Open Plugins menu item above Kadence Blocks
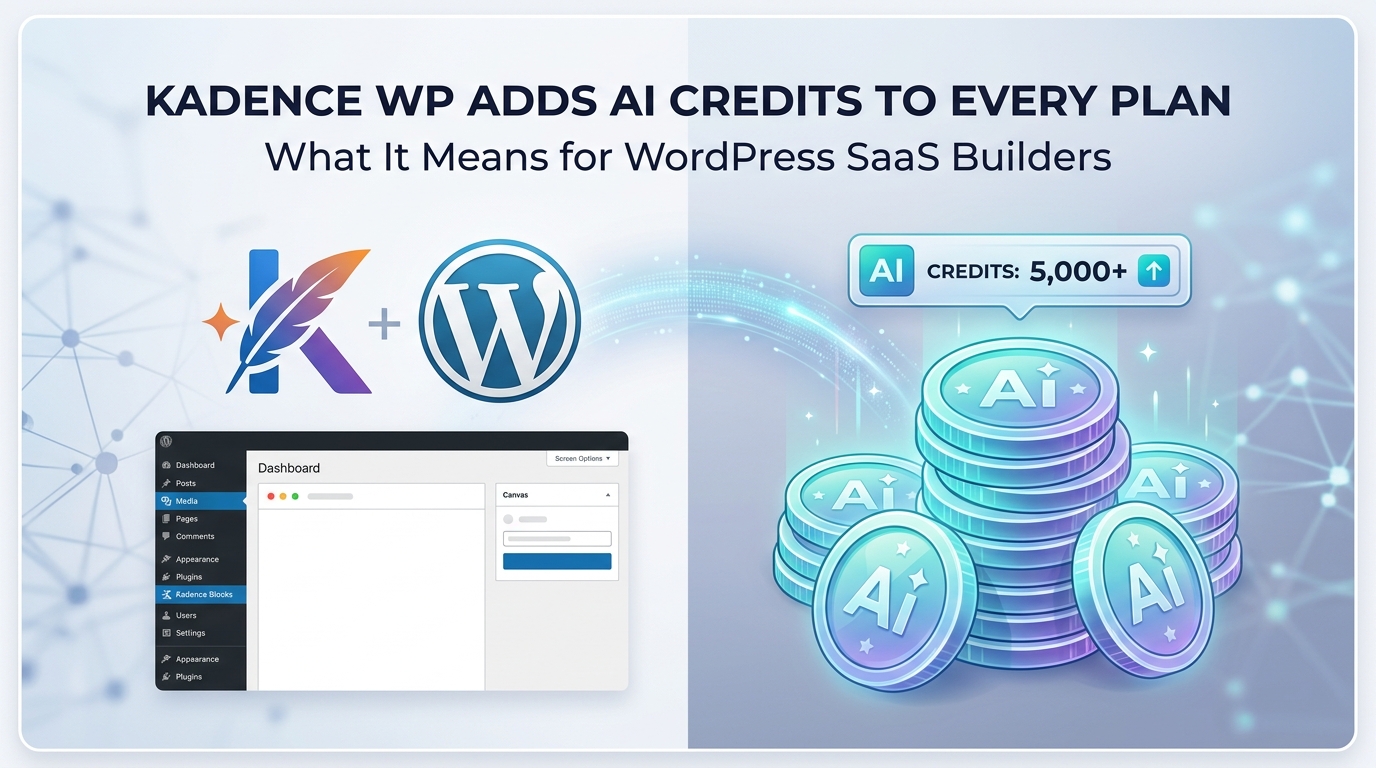This screenshot has height=768, width=1376. [x=200, y=577]
